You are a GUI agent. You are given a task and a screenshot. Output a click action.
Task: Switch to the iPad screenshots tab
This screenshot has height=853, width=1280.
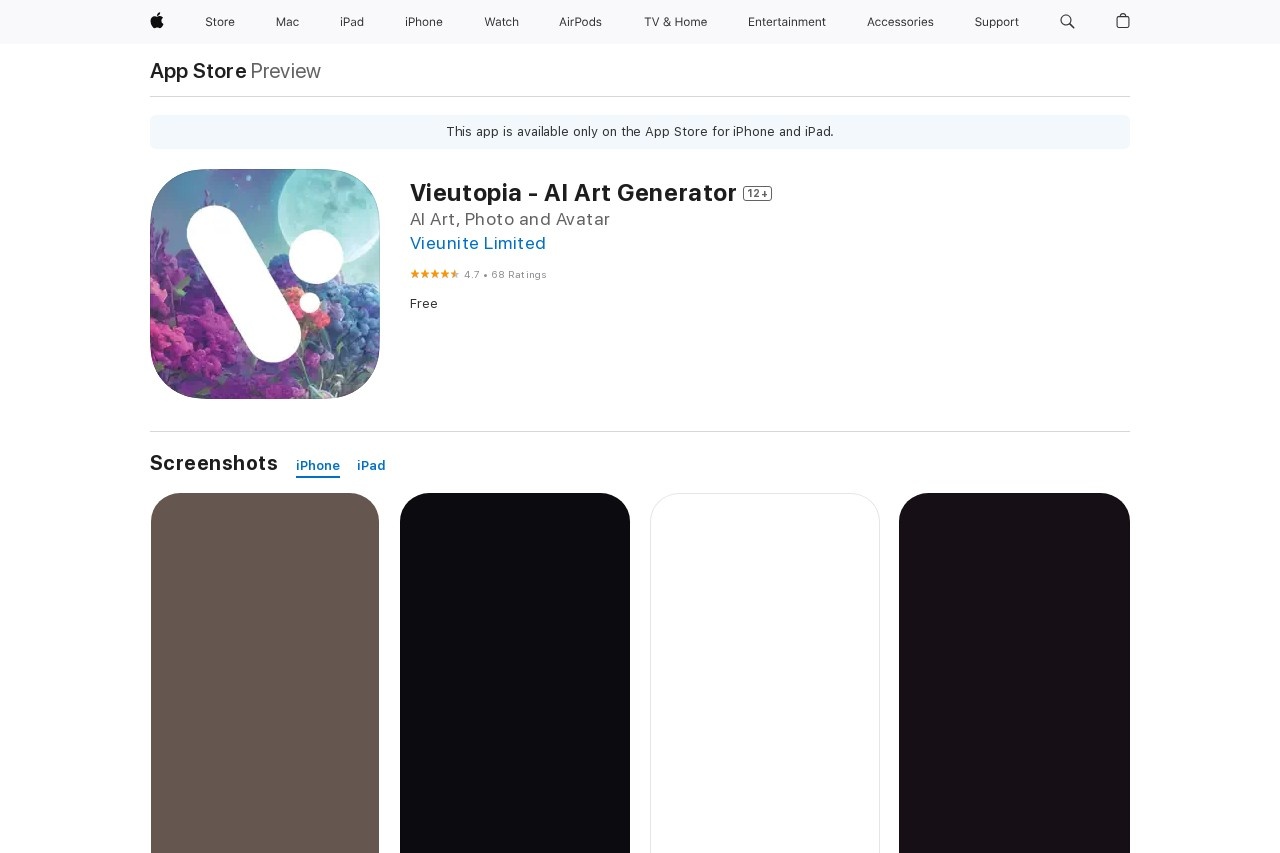371,466
